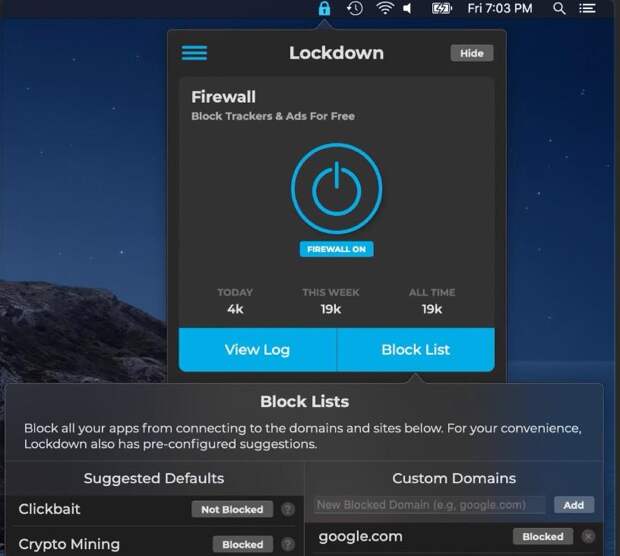Click the New Blocked Domain text field
Image resolution: width=620 pixels, height=556 pixels.
pyautogui.click(x=430, y=505)
